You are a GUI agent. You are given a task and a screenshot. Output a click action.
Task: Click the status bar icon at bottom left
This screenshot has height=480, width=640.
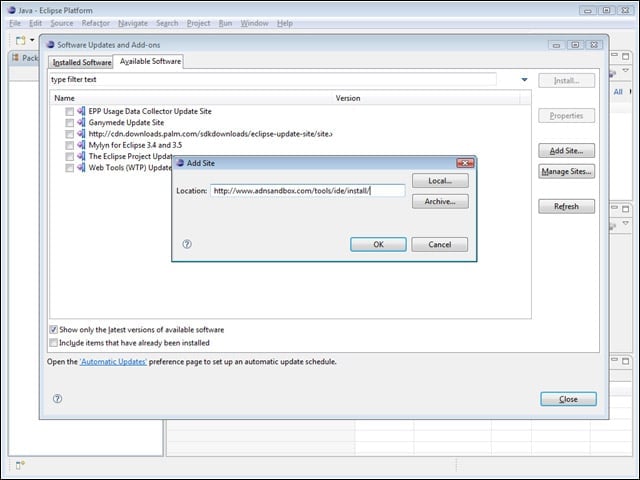point(20,465)
